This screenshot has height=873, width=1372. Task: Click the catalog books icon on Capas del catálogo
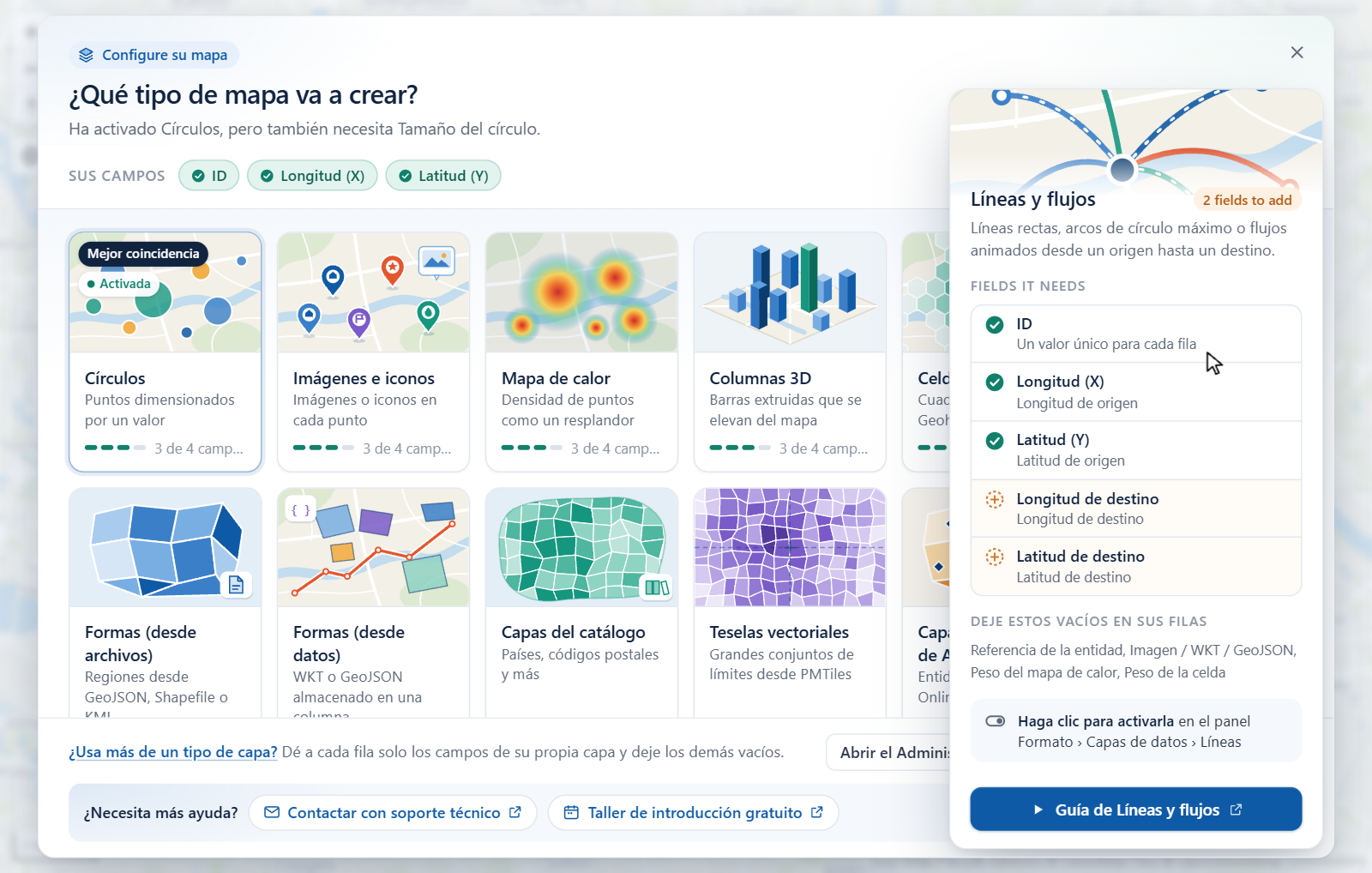coord(657,587)
